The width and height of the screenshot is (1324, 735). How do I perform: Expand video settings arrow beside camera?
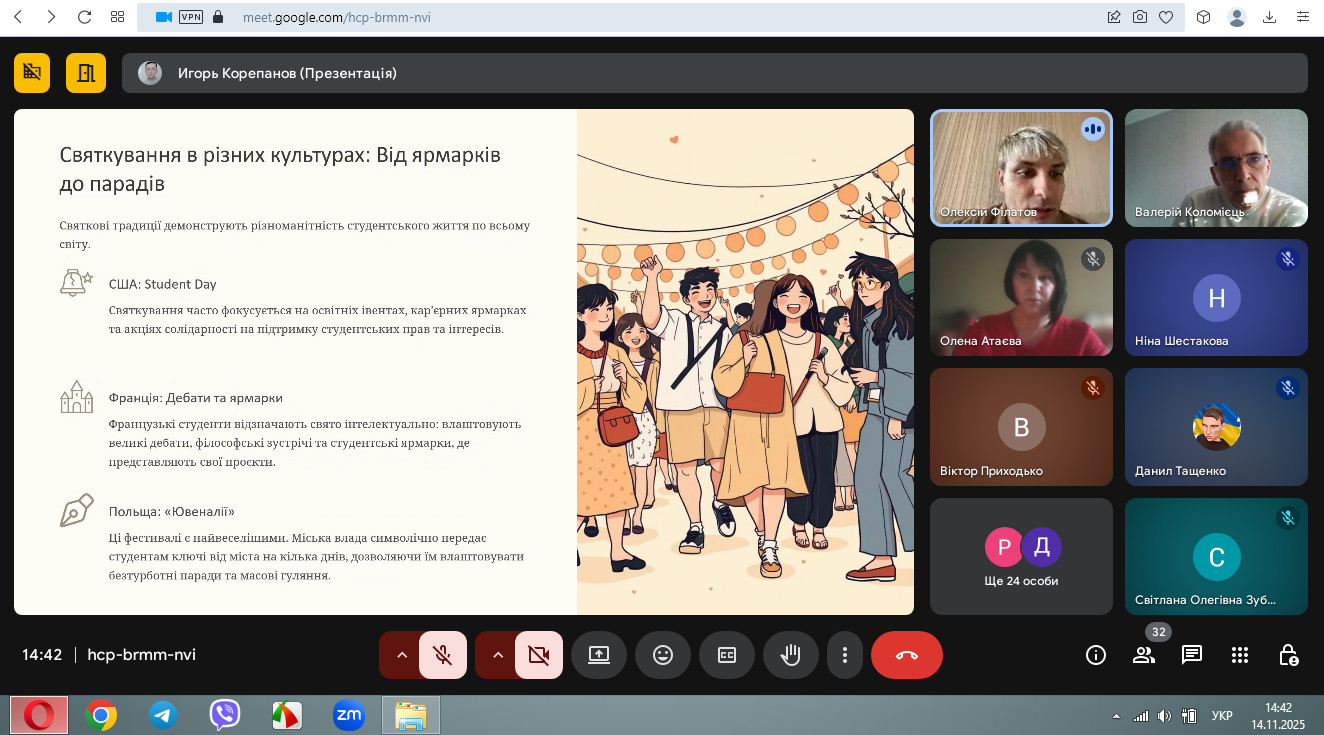[498, 655]
